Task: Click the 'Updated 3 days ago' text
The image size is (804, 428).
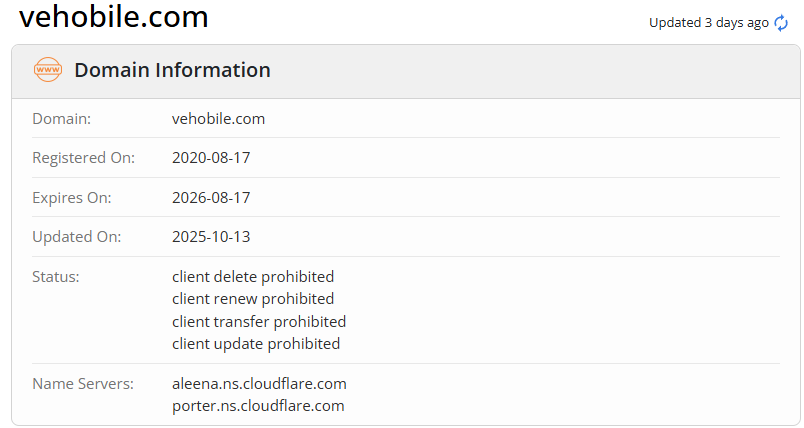Action: [708, 22]
